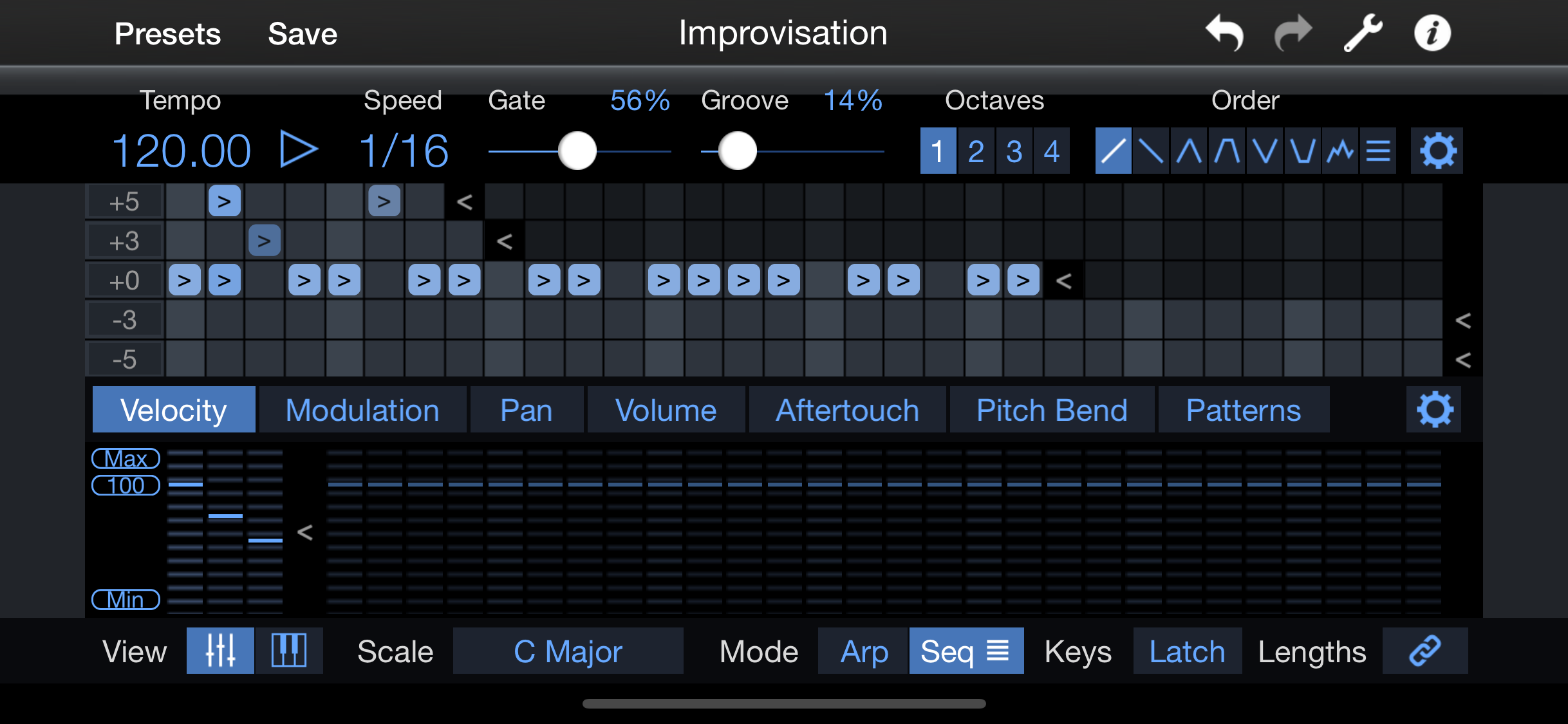Tap the Max velocity button
This screenshot has height=724, width=1568.
pos(126,458)
